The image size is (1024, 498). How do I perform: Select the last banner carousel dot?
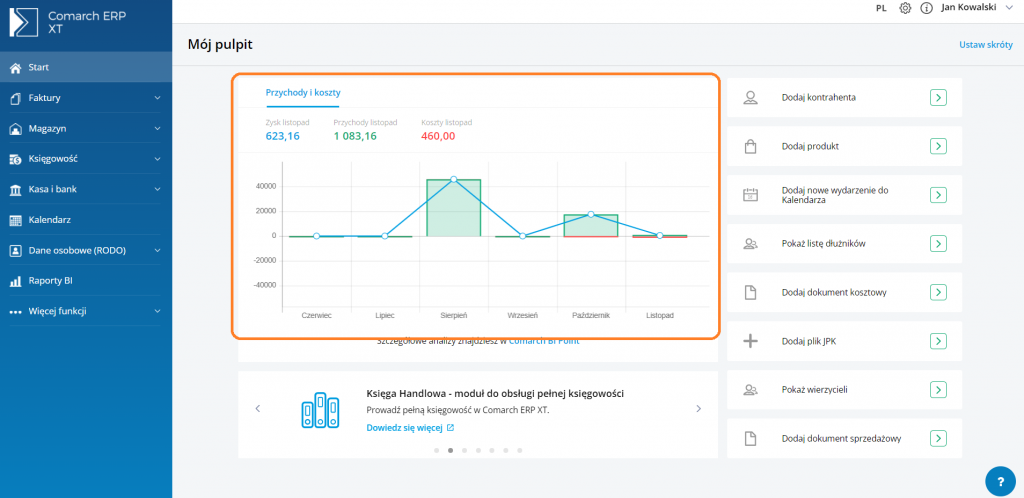[520, 450]
